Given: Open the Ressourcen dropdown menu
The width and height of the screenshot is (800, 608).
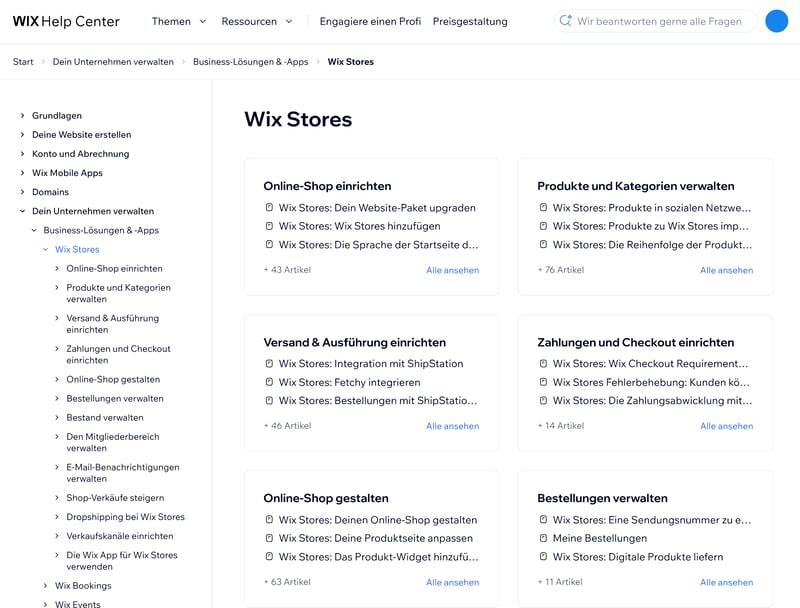Looking at the screenshot, I should point(257,21).
